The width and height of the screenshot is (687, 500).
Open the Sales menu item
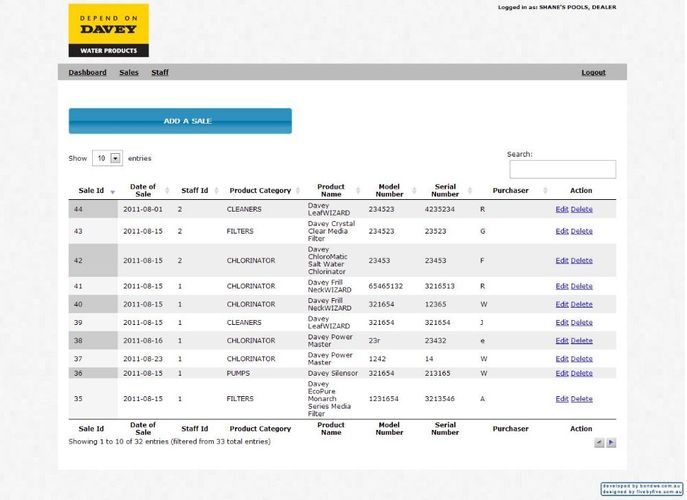pyautogui.click(x=129, y=72)
